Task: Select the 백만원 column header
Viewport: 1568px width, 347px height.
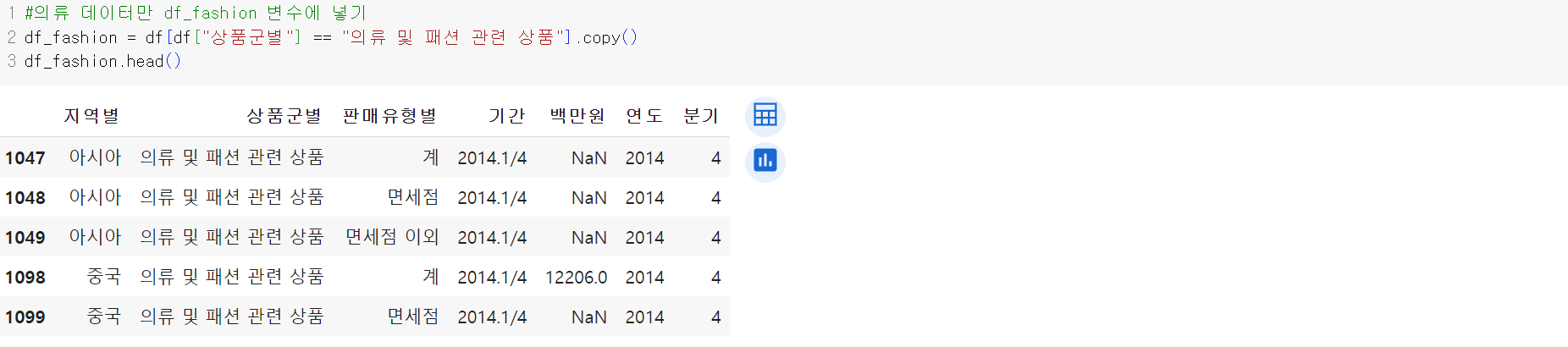Action: click(x=577, y=116)
